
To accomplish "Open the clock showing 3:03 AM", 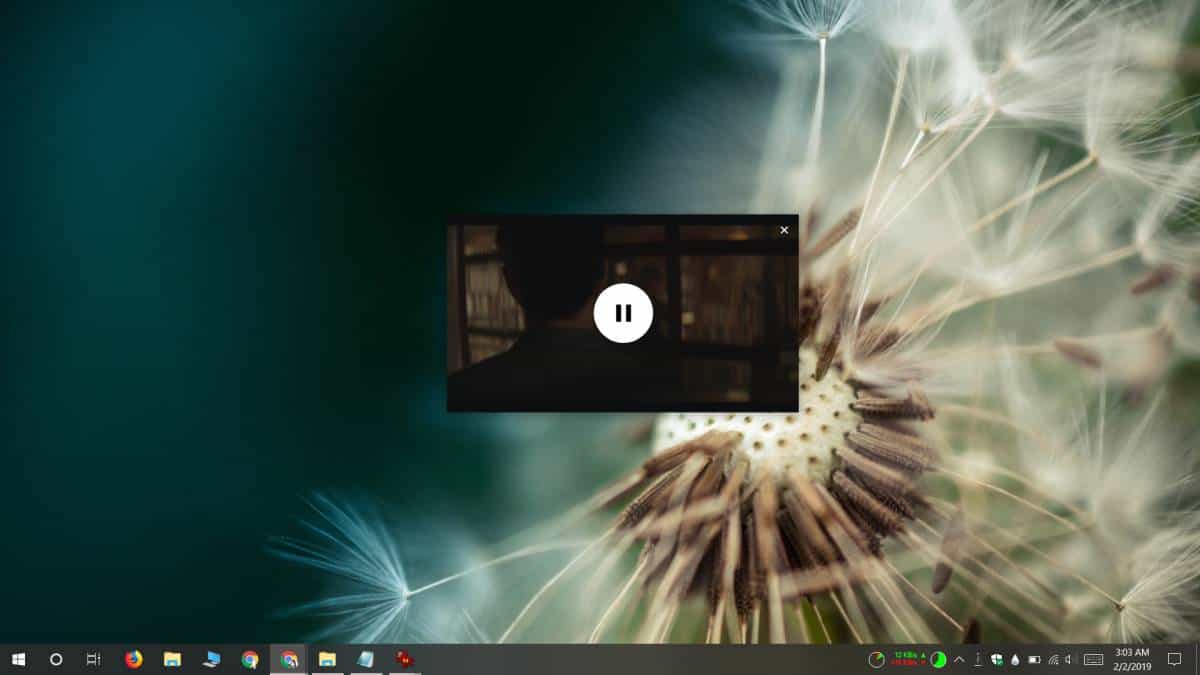I will point(1133,659).
